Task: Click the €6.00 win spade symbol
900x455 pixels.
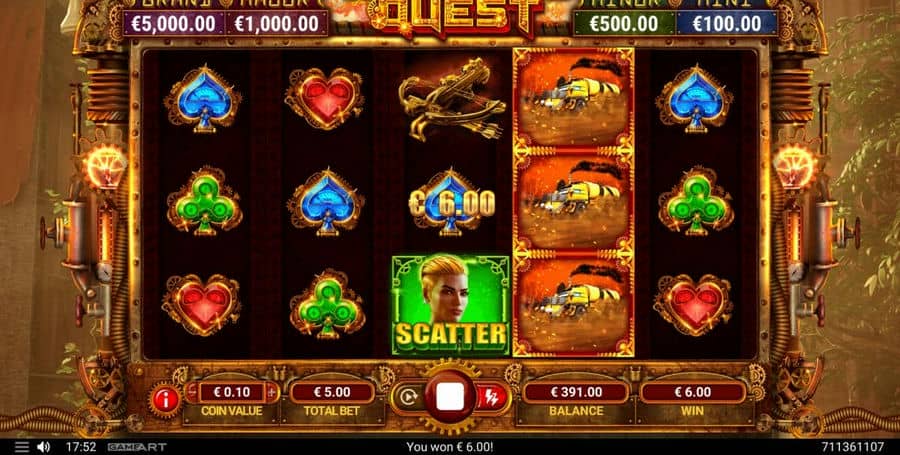Action: (x=451, y=203)
